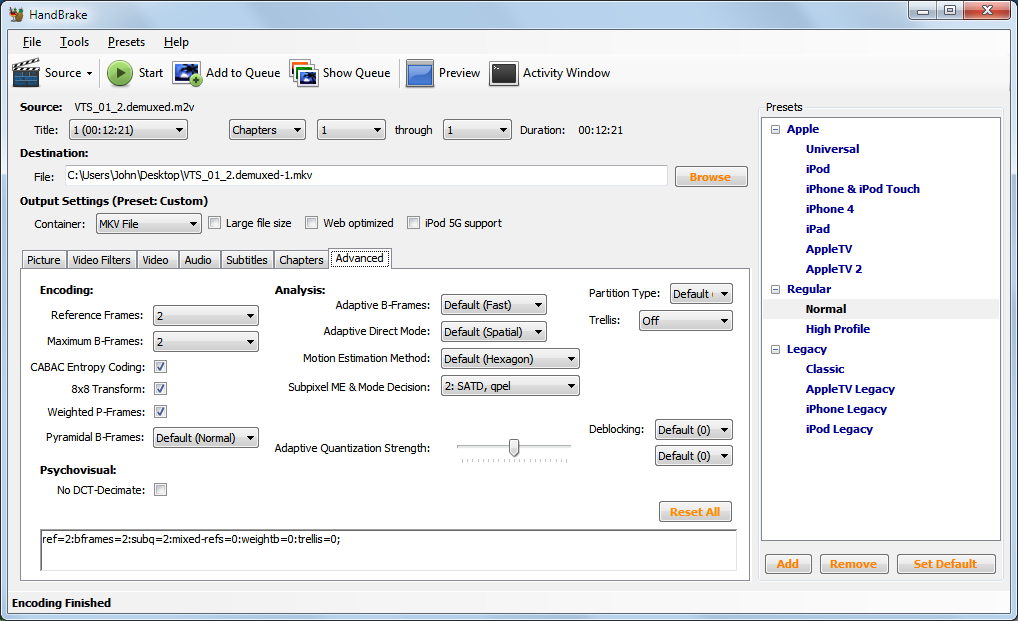Switch to the Audio tab

tap(198, 260)
